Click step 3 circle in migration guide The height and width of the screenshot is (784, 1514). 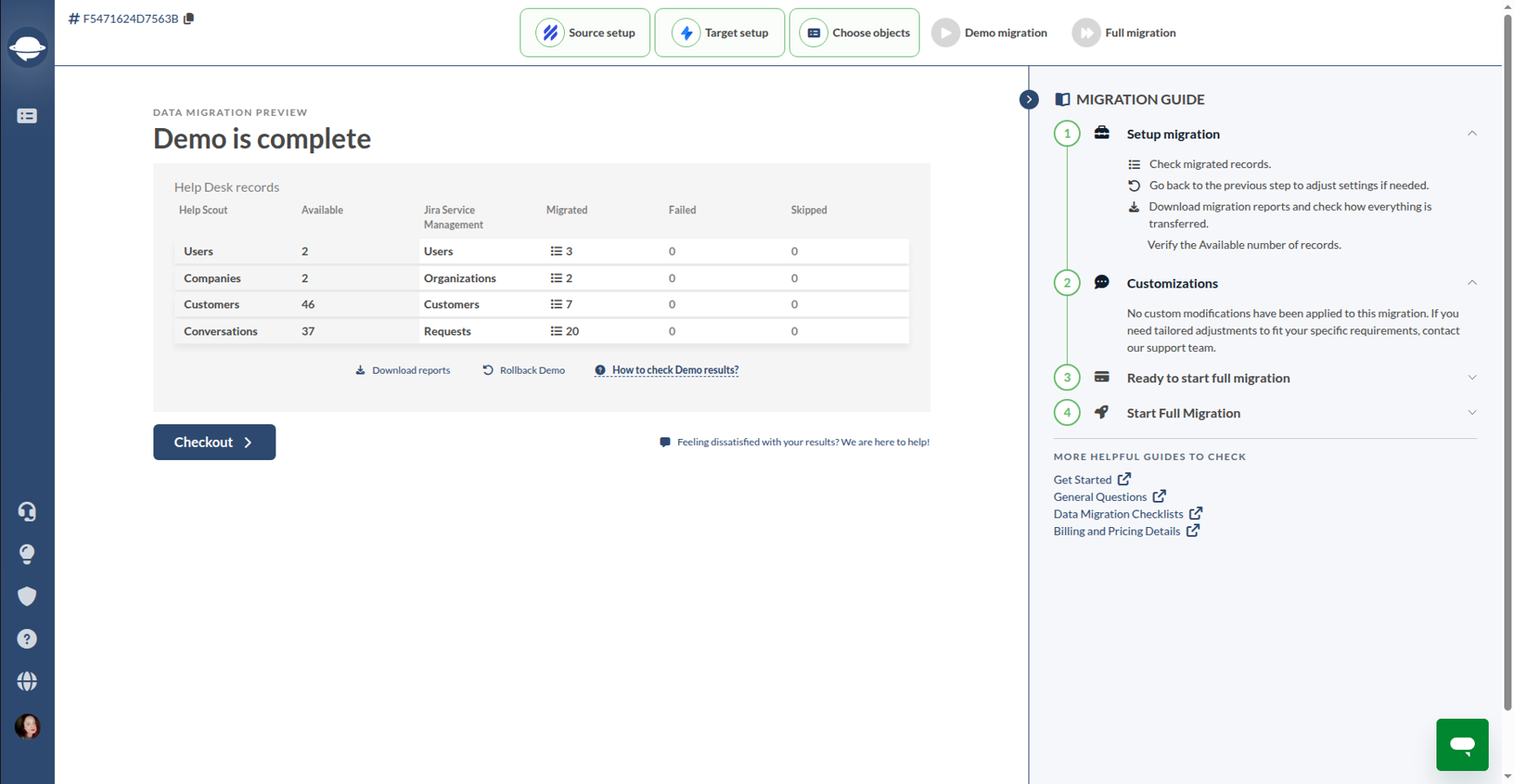(x=1067, y=377)
